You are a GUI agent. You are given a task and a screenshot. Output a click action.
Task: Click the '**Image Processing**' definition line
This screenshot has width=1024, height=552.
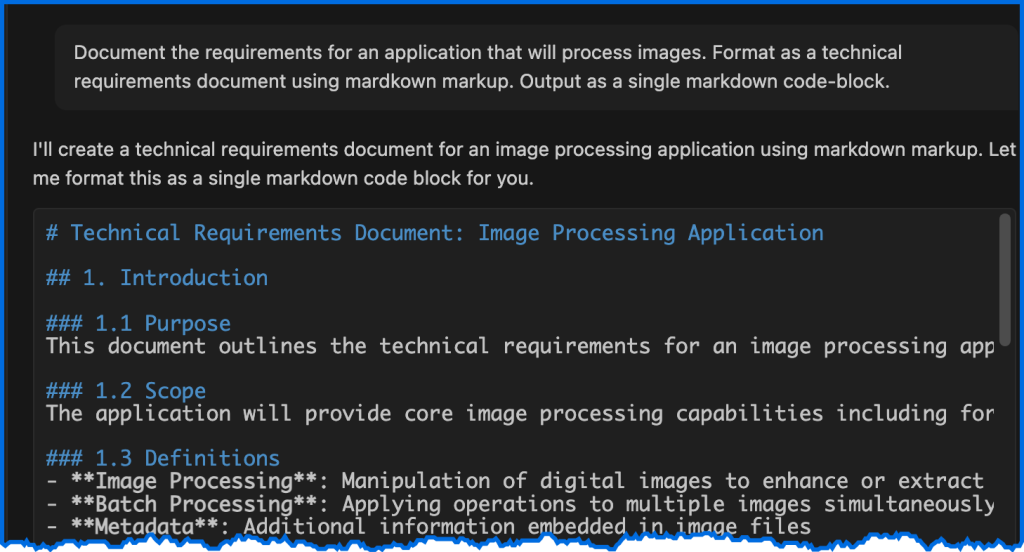[x=515, y=481]
